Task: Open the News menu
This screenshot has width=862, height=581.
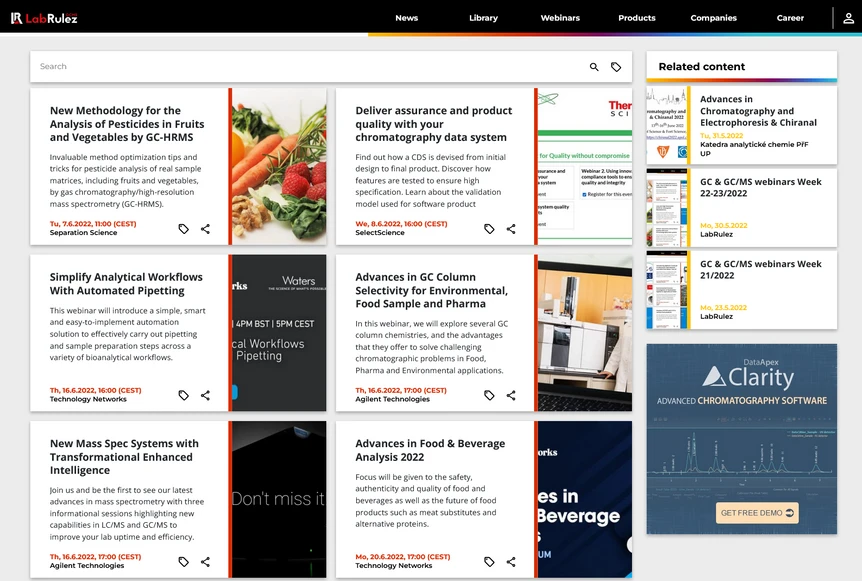Action: coord(406,18)
